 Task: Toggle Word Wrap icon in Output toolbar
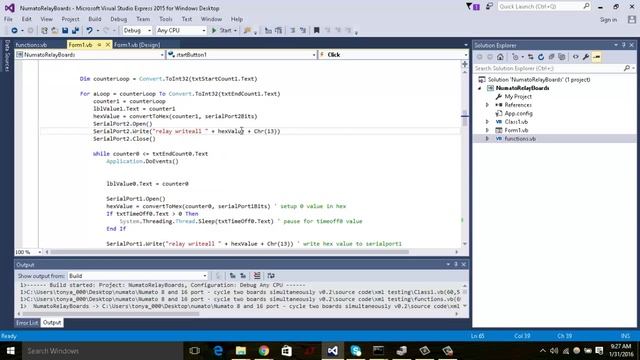tap(271, 276)
